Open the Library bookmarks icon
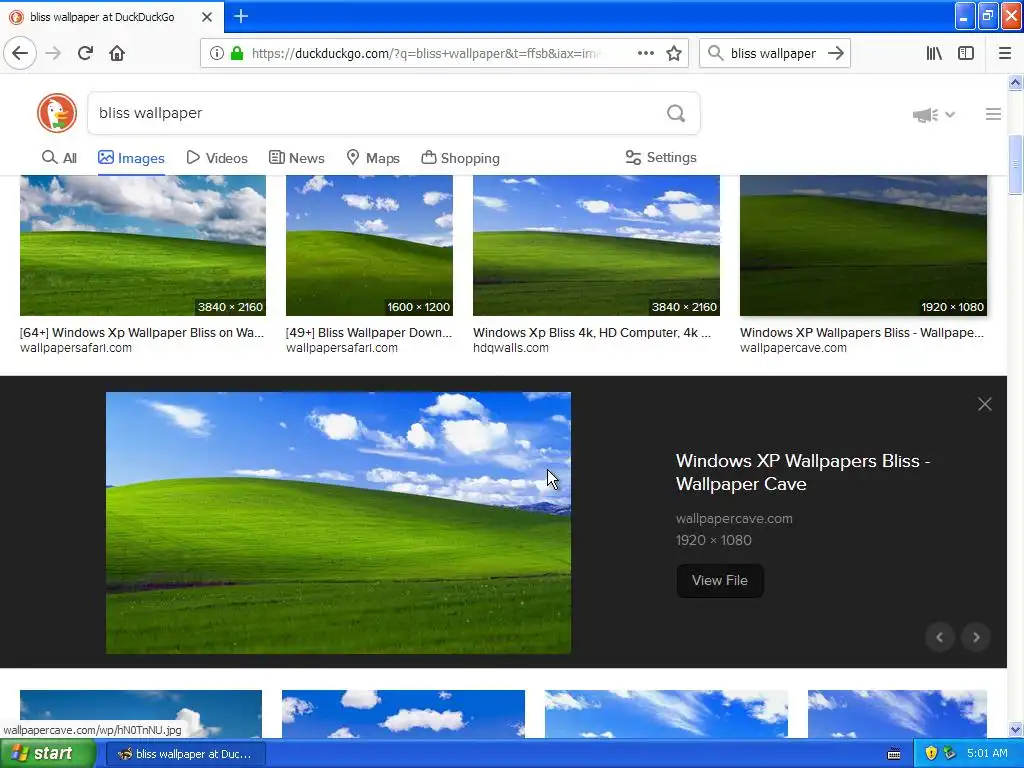Screen dimensions: 1024x768 click(934, 53)
